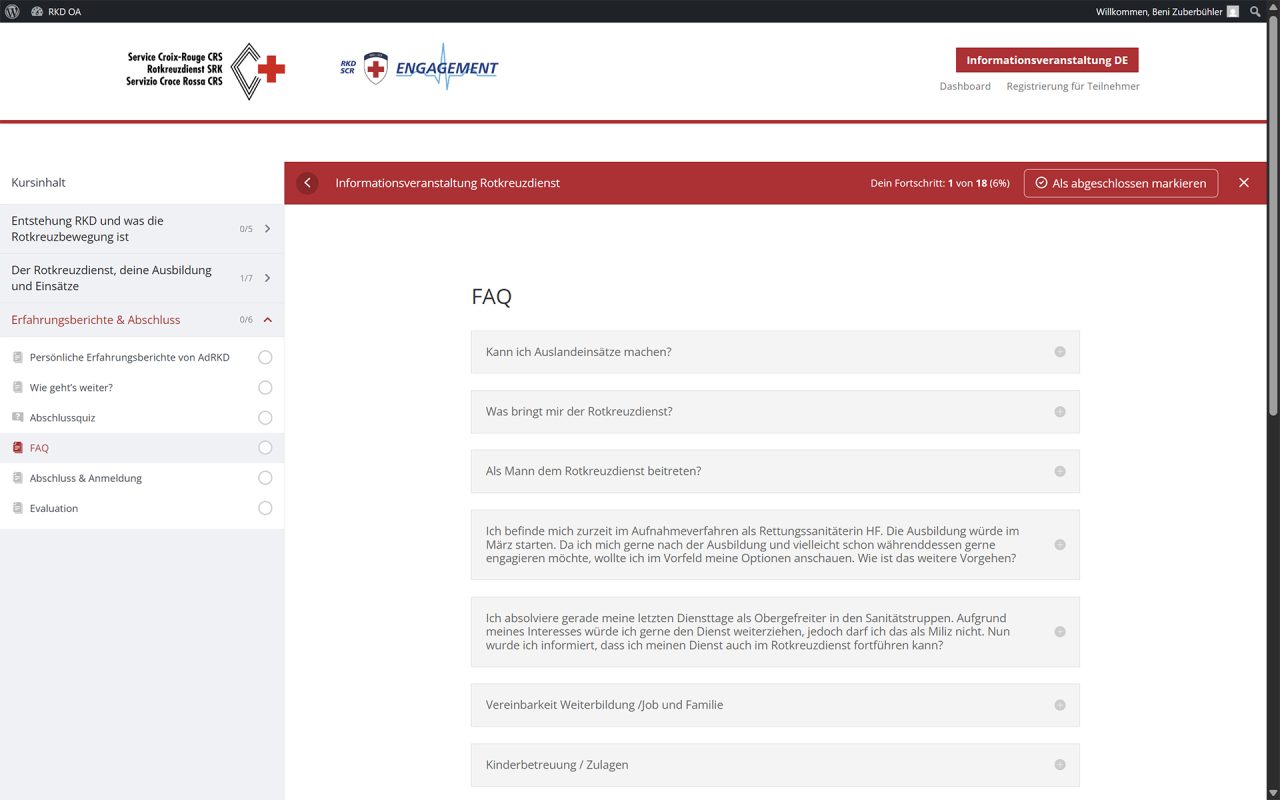Click the Abschlussquiz quiz icon in sidebar
The width and height of the screenshot is (1280, 800).
(x=18, y=417)
